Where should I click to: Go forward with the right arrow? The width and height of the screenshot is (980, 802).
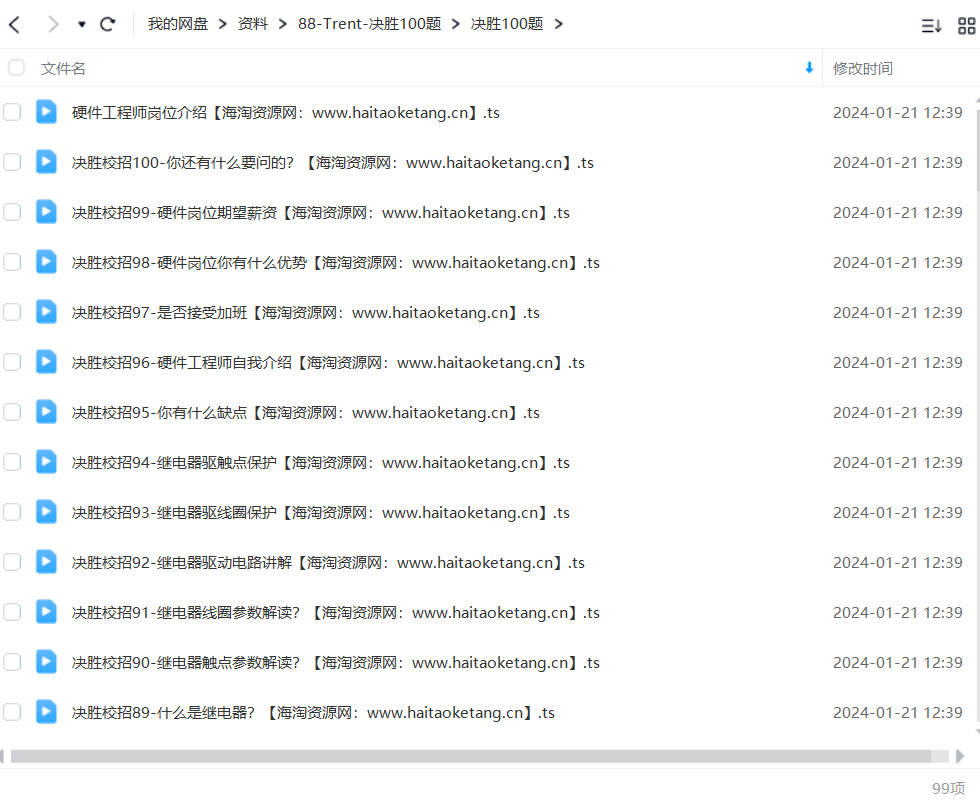tap(53, 24)
